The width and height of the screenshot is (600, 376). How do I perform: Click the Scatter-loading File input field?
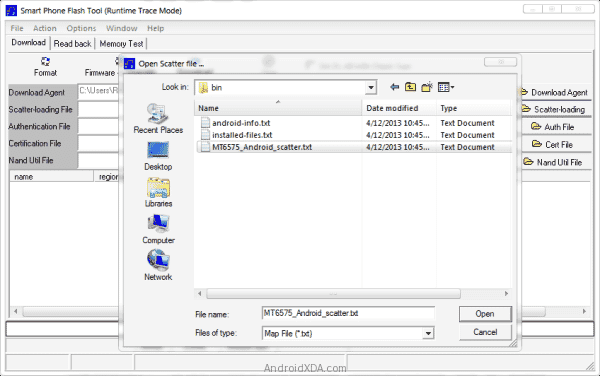pyautogui.click(x=98, y=109)
